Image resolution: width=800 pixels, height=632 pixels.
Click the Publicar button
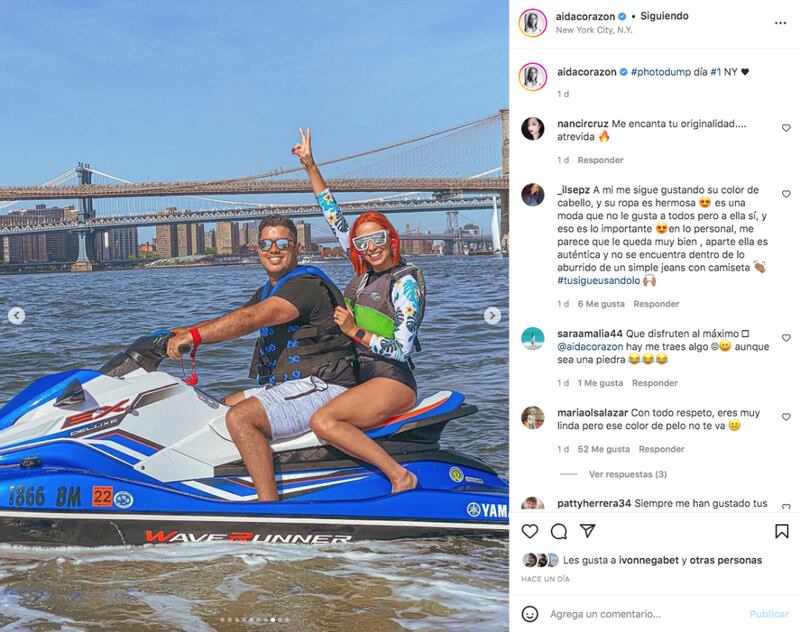click(769, 614)
